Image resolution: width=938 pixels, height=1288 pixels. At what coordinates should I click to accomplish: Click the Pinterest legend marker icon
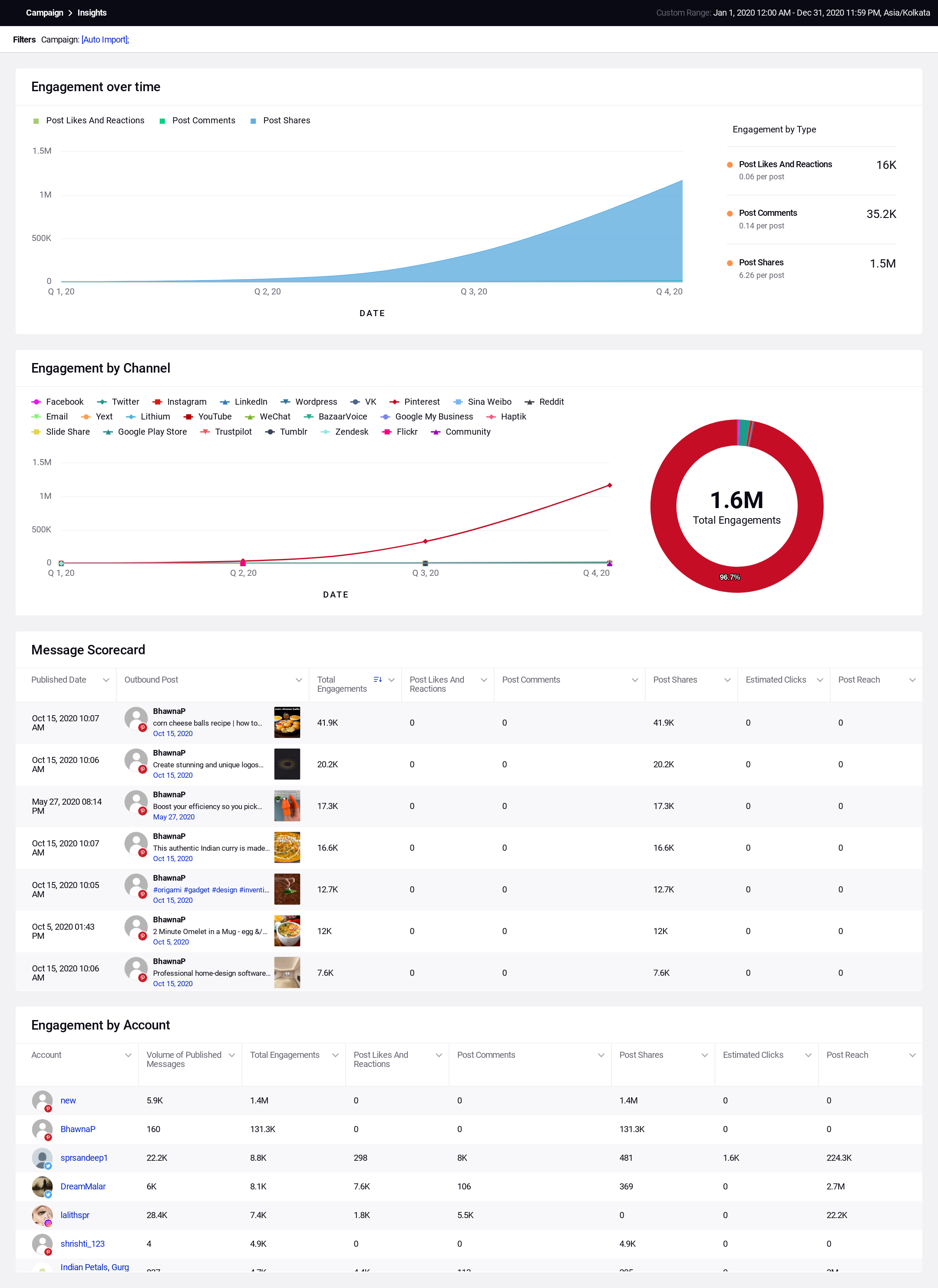click(x=394, y=402)
